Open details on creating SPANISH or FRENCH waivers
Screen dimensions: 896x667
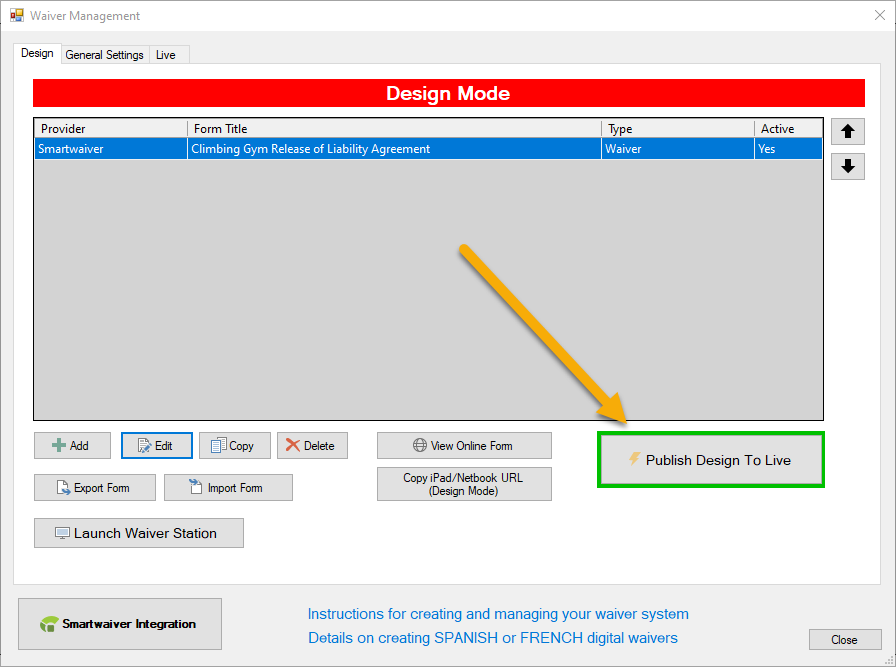tap(493, 638)
